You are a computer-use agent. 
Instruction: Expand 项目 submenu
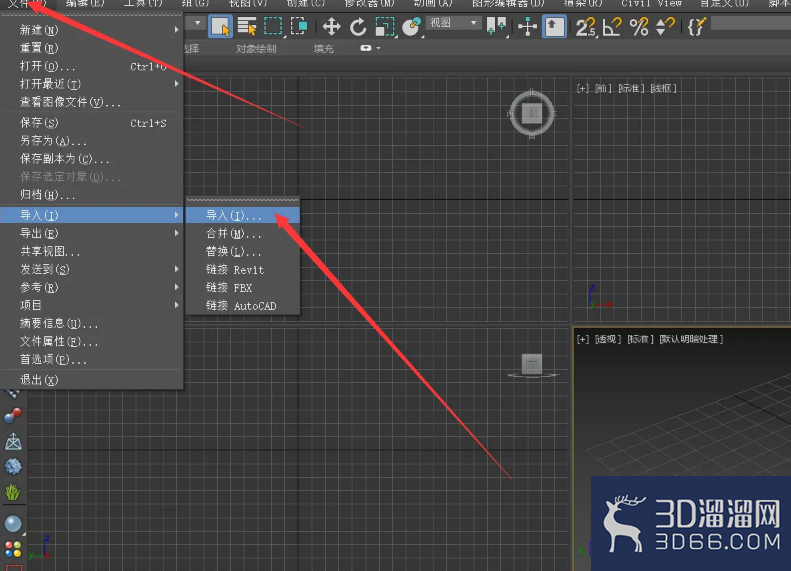pyautogui.click(x=92, y=305)
